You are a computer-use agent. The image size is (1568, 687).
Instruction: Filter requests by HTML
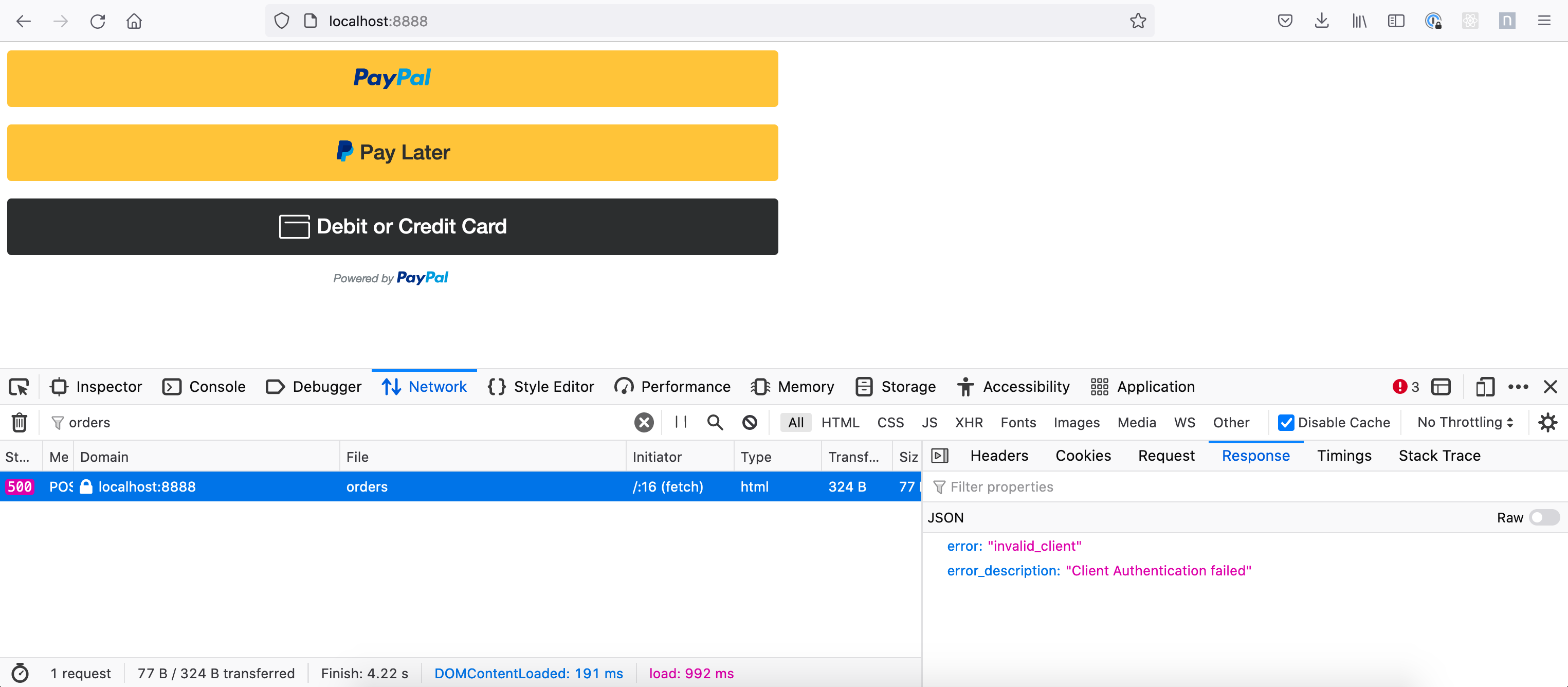840,422
